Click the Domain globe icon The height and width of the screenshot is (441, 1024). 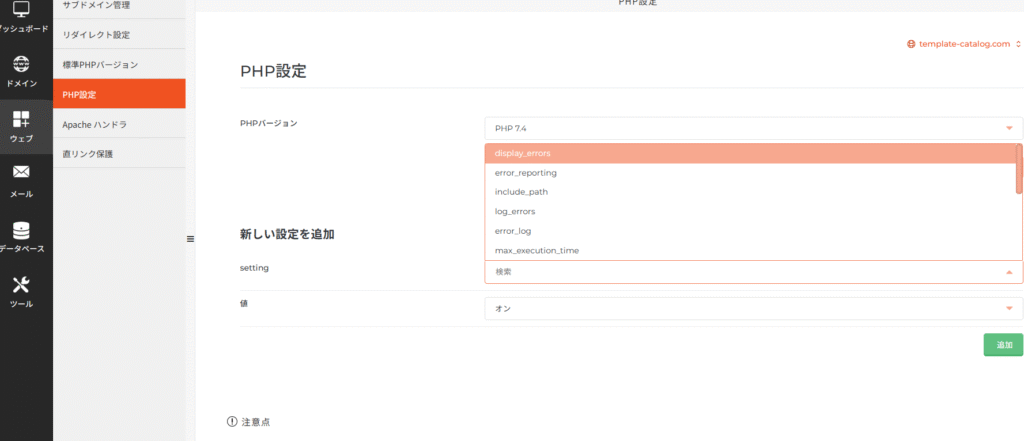click(x=21, y=65)
